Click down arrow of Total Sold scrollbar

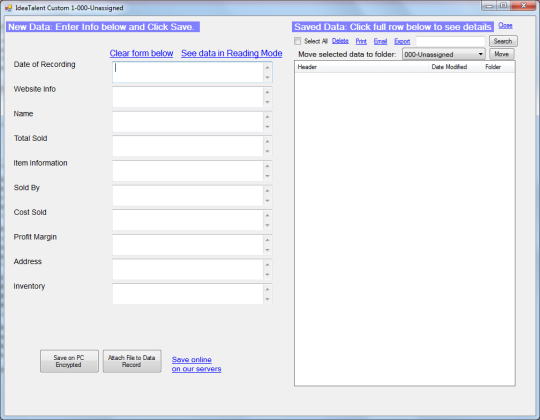[268, 151]
